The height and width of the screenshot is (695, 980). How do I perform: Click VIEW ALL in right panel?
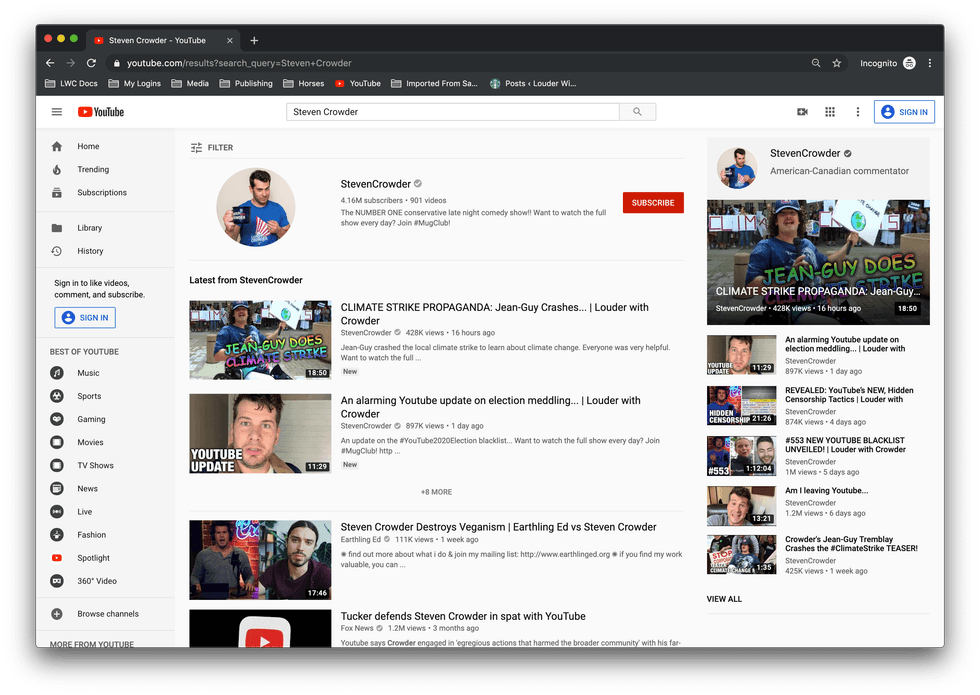point(724,599)
